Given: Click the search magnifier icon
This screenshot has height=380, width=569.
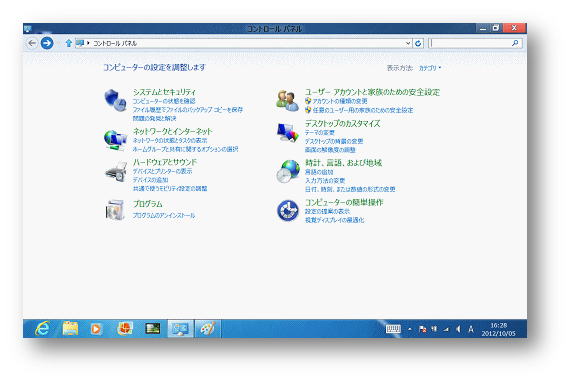Looking at the screenshot, I should click(x=515, y=43).
